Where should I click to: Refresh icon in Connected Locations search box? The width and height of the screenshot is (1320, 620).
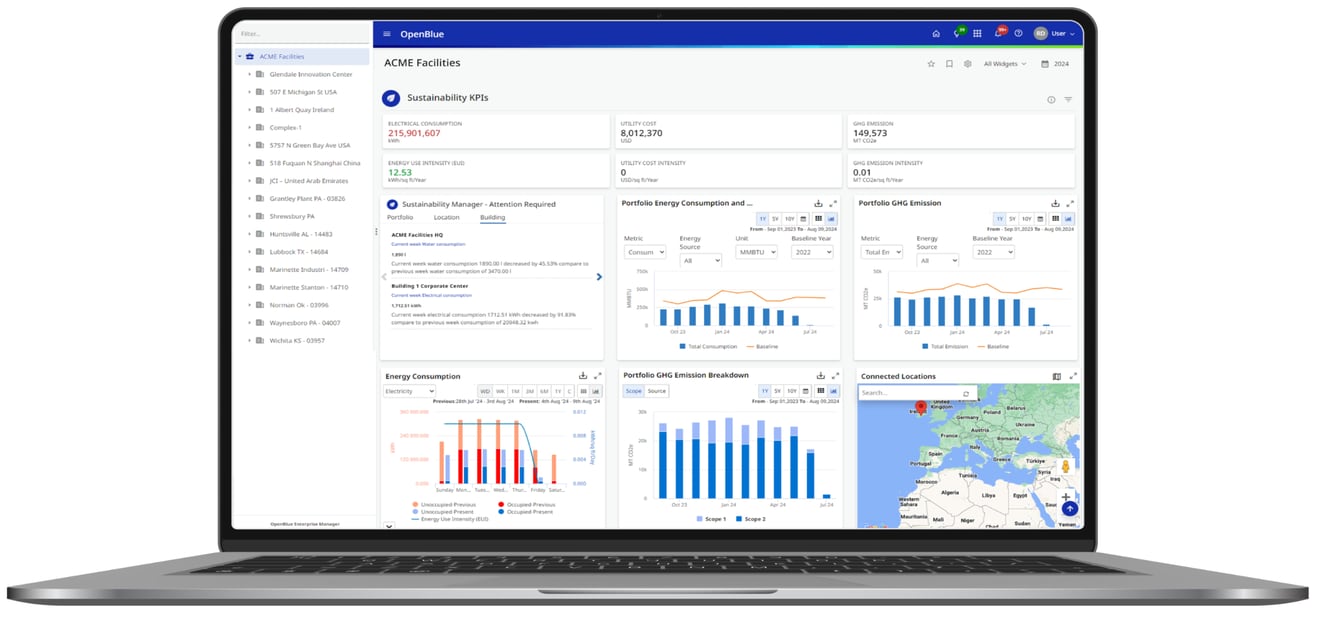(x=966, y=393)
